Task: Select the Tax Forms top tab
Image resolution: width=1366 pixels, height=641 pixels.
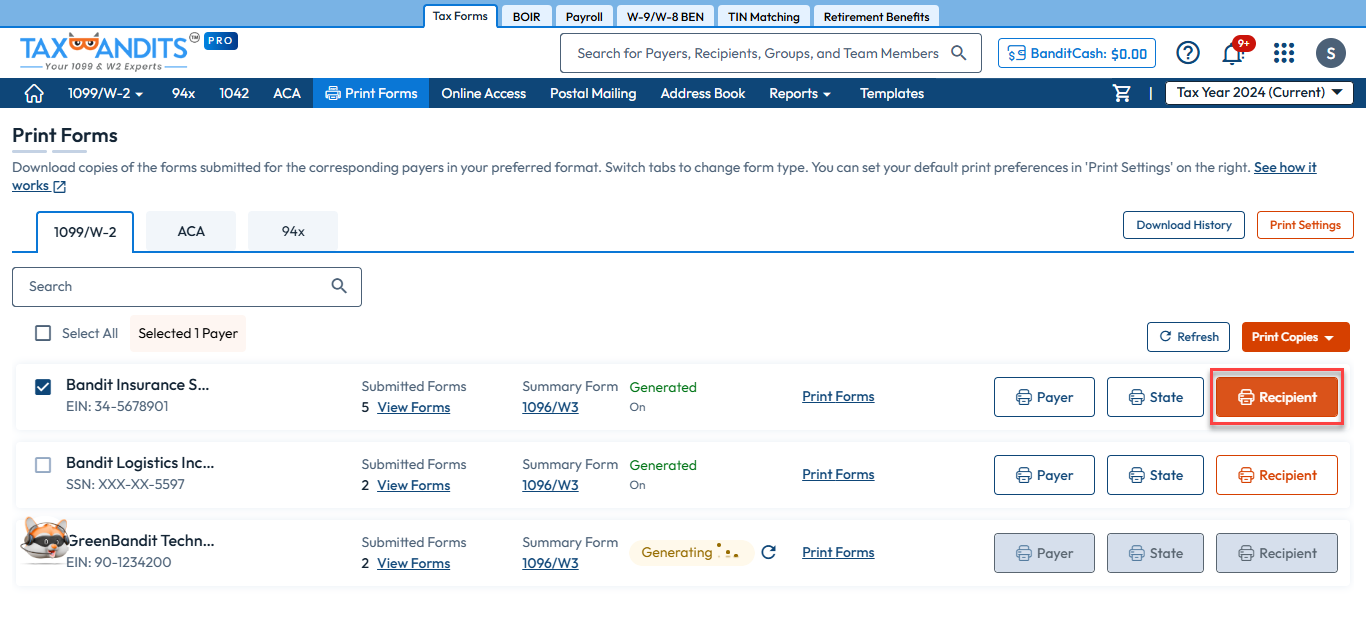Action: point(460,16)
